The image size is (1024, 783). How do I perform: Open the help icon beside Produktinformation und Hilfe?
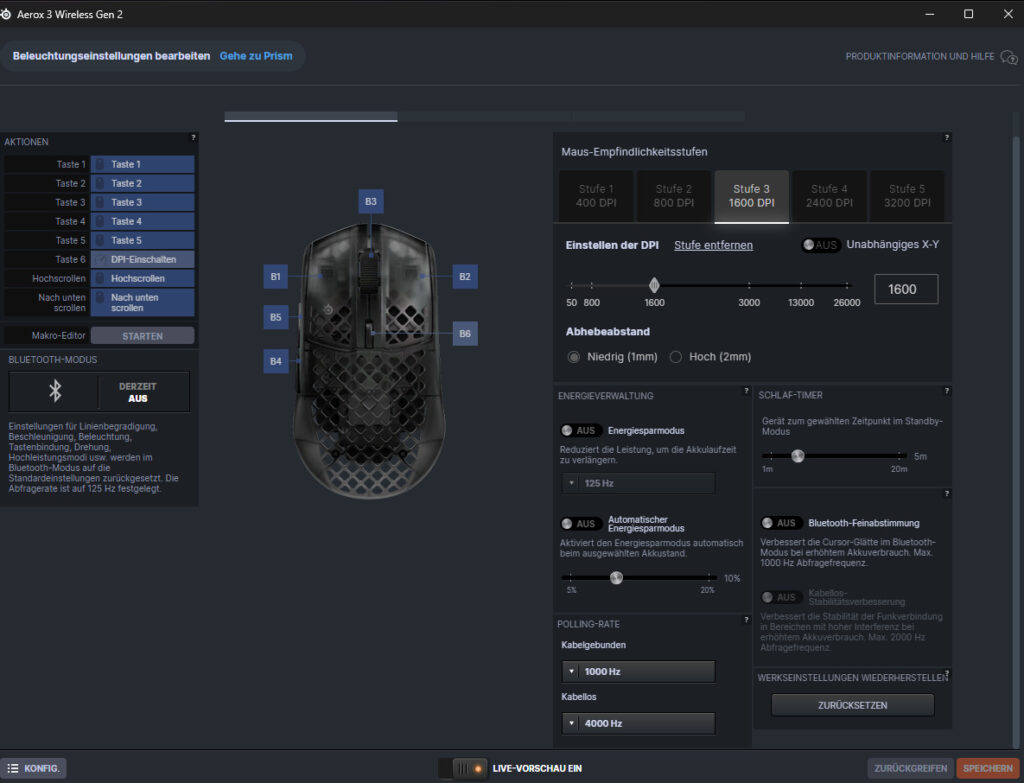click(x=1010, y=56)
